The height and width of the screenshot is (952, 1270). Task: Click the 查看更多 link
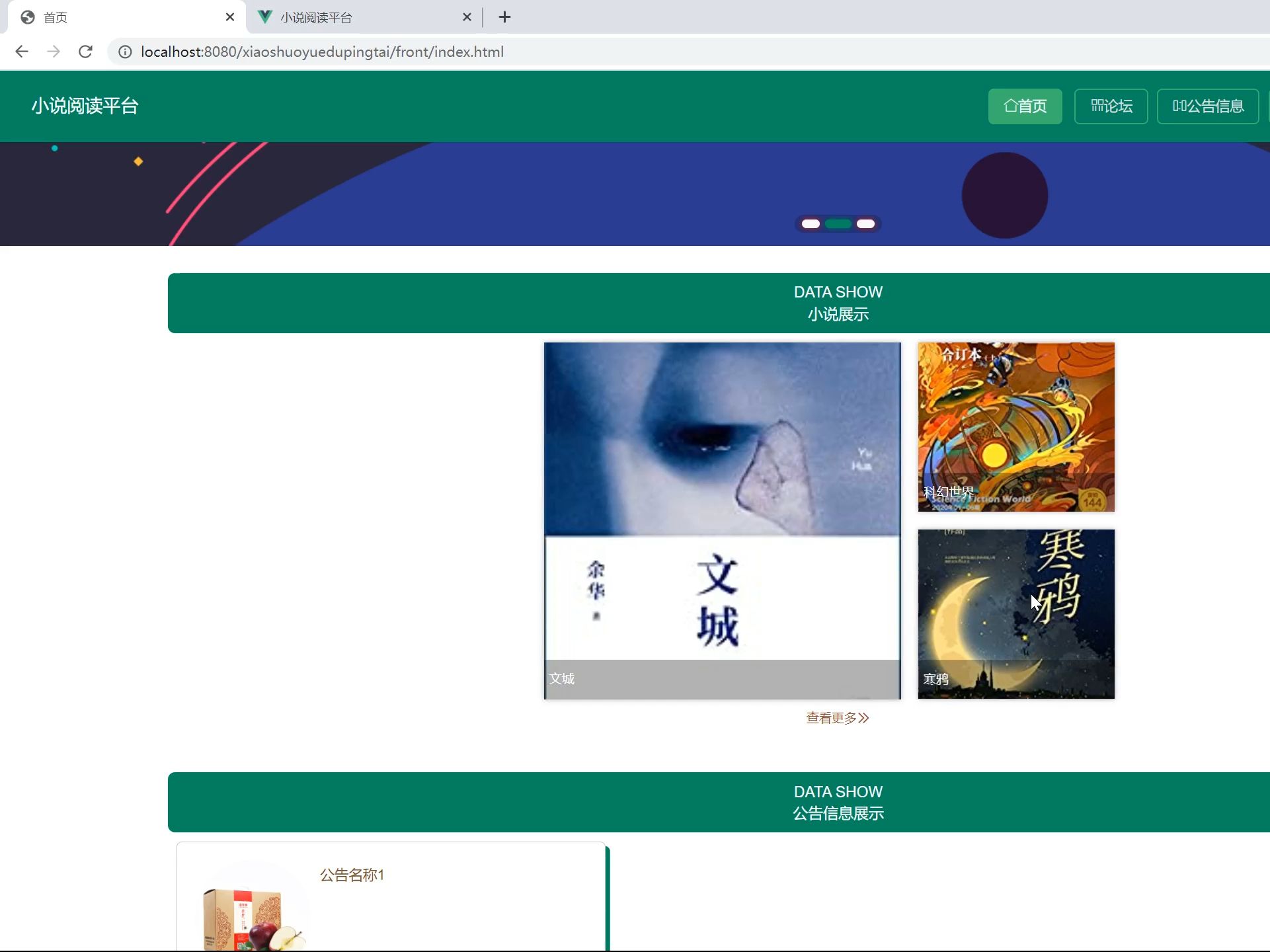pos(838,718)
